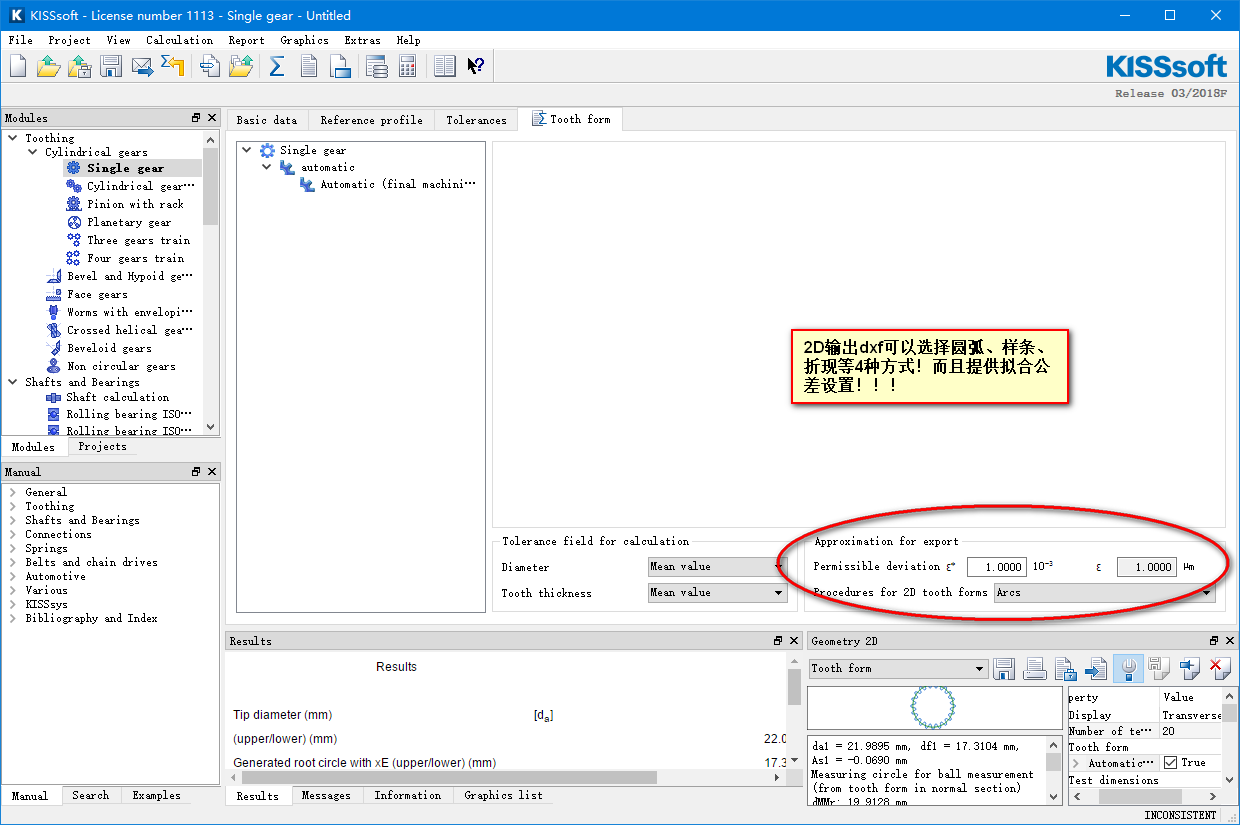Click the open protected file icon with lock
Screen dimensions: 1240x825
pos(79,66)
